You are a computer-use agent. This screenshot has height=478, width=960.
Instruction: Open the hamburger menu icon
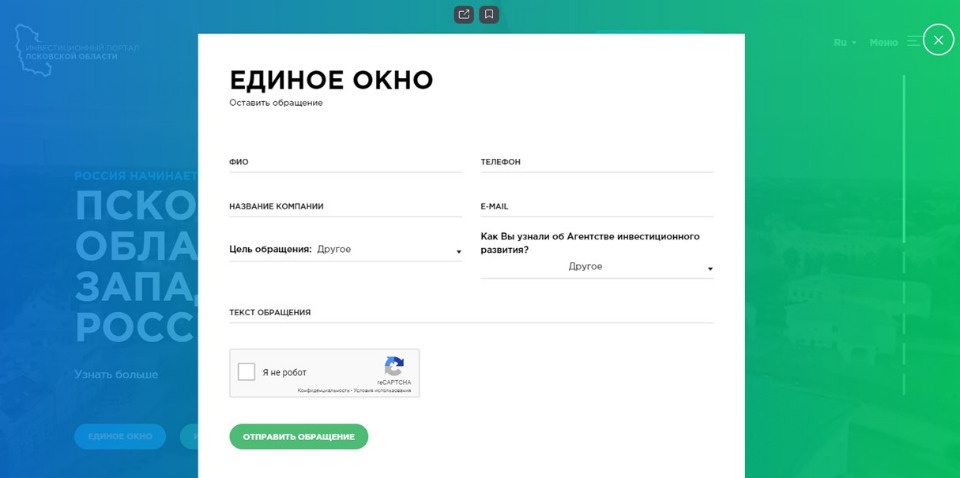[x=913, y=42]
